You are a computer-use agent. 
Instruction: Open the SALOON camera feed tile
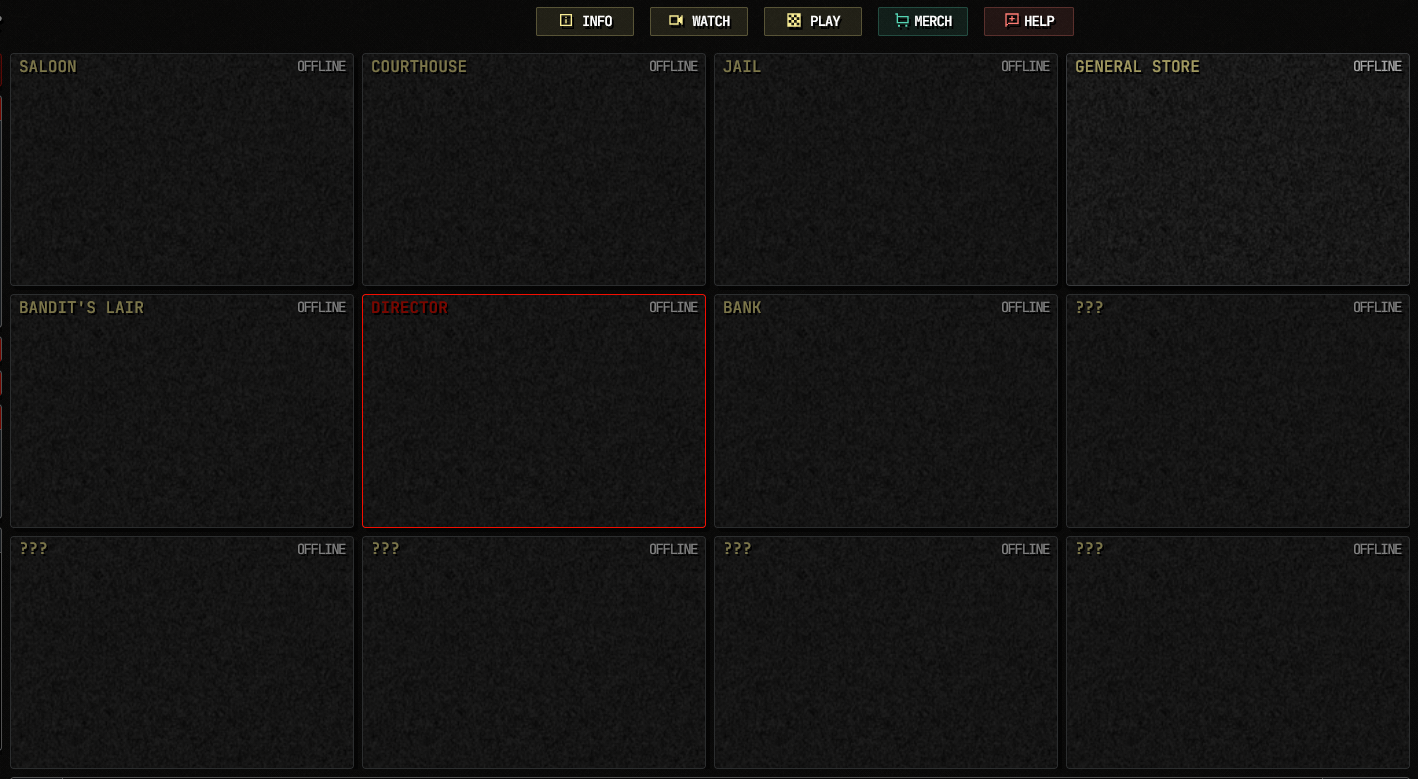coord(182,170)
